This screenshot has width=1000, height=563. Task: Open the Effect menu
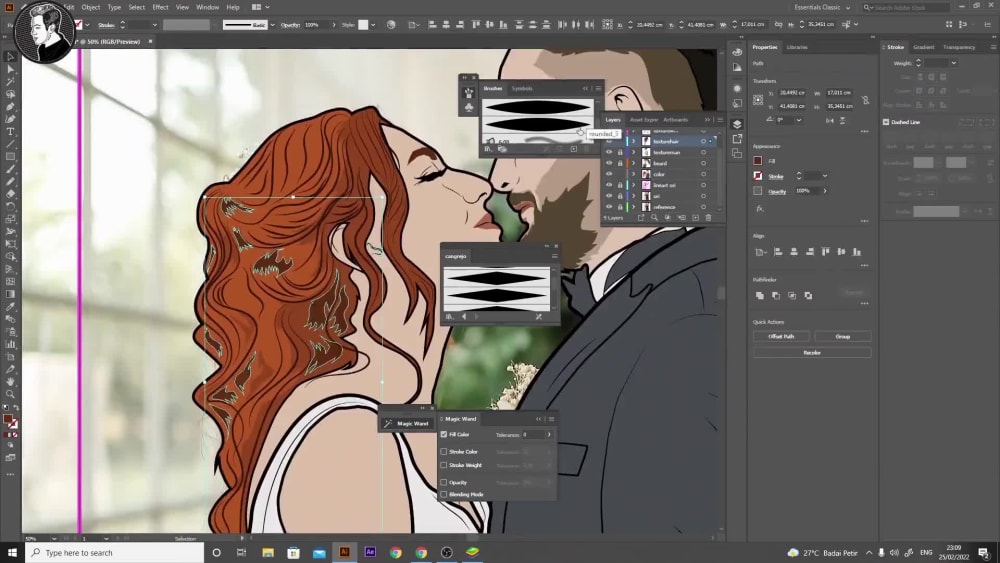pyautogui.click(x=160, y=8)
